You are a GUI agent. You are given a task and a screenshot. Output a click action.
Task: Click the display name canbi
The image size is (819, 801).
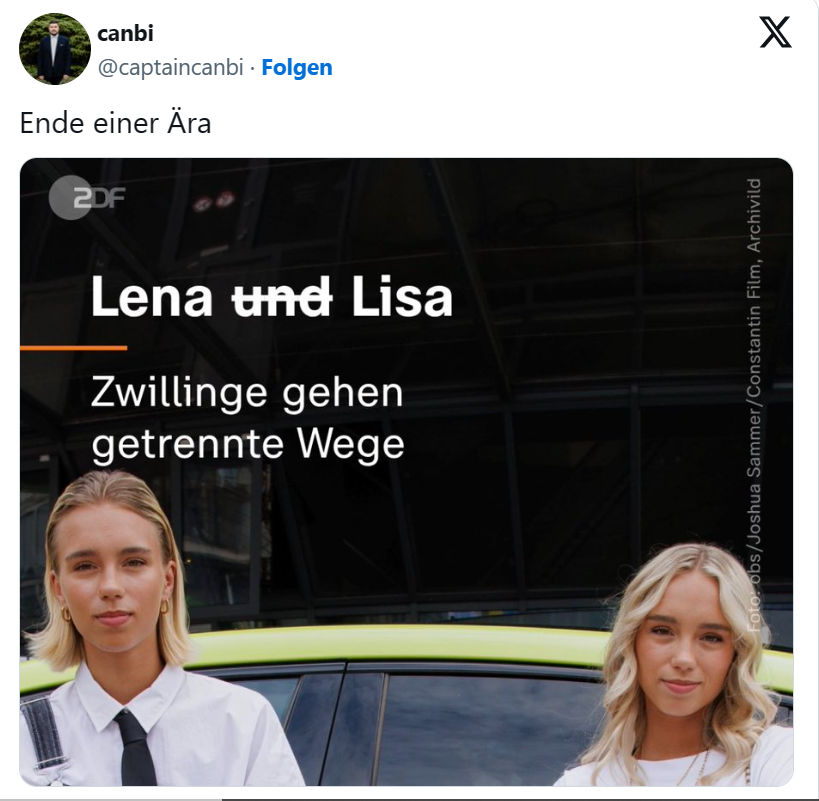click(125, 33)
